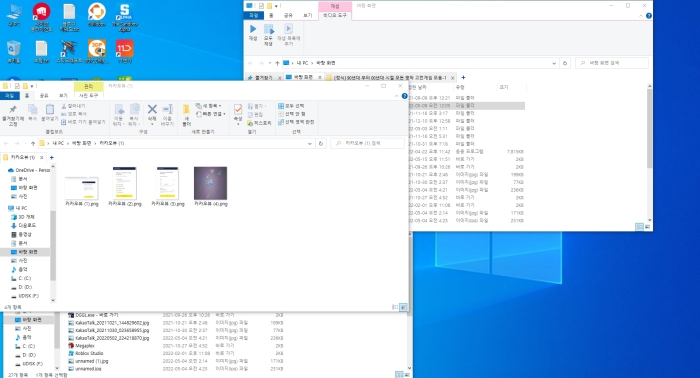Screen dimensions: 700x378
Task: Switch to View (보기) tab in front window
Action: (x=63, y=96)
